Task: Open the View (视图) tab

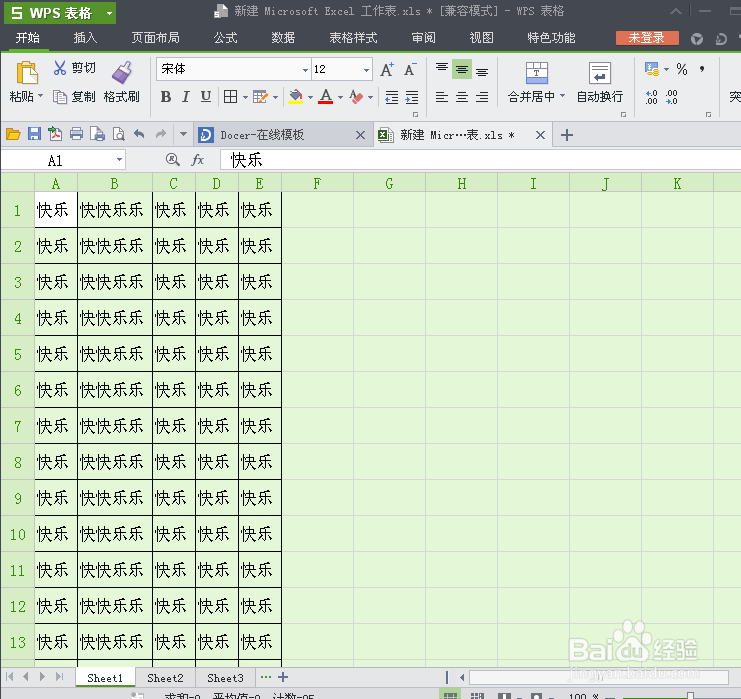Action: 482,38
